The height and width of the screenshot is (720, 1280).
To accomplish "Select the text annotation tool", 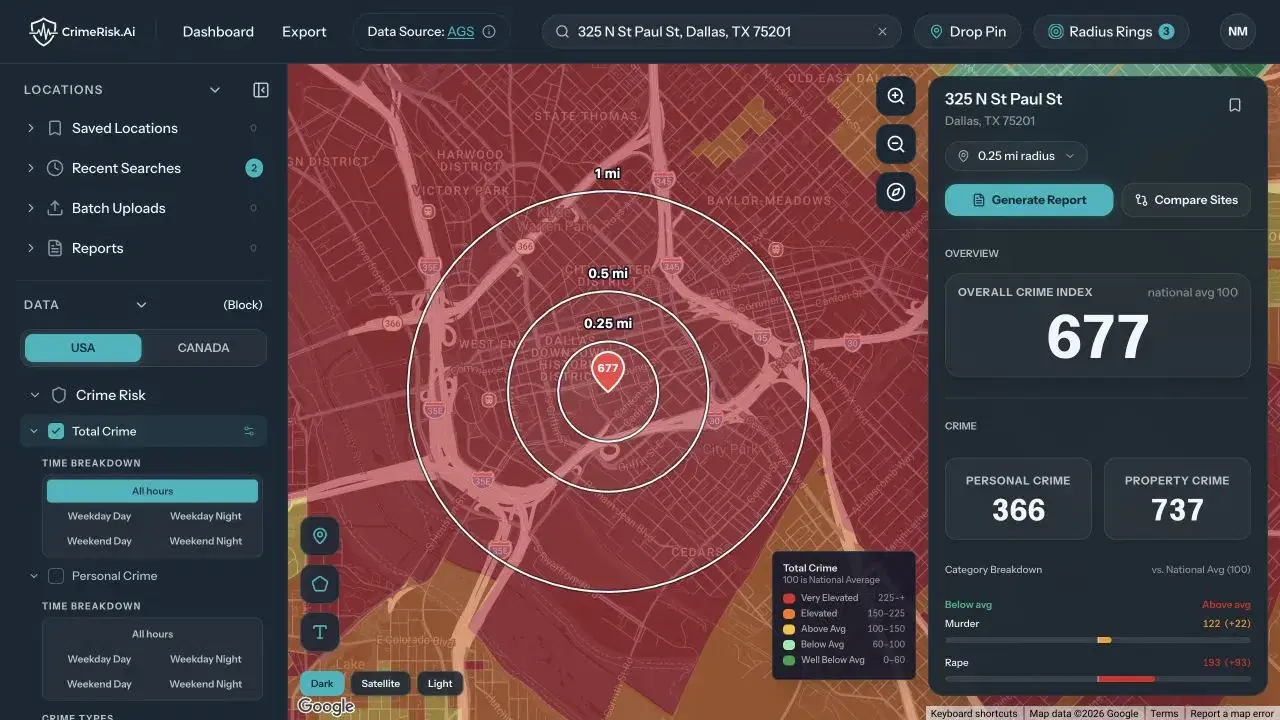I will tap(320, 632).
